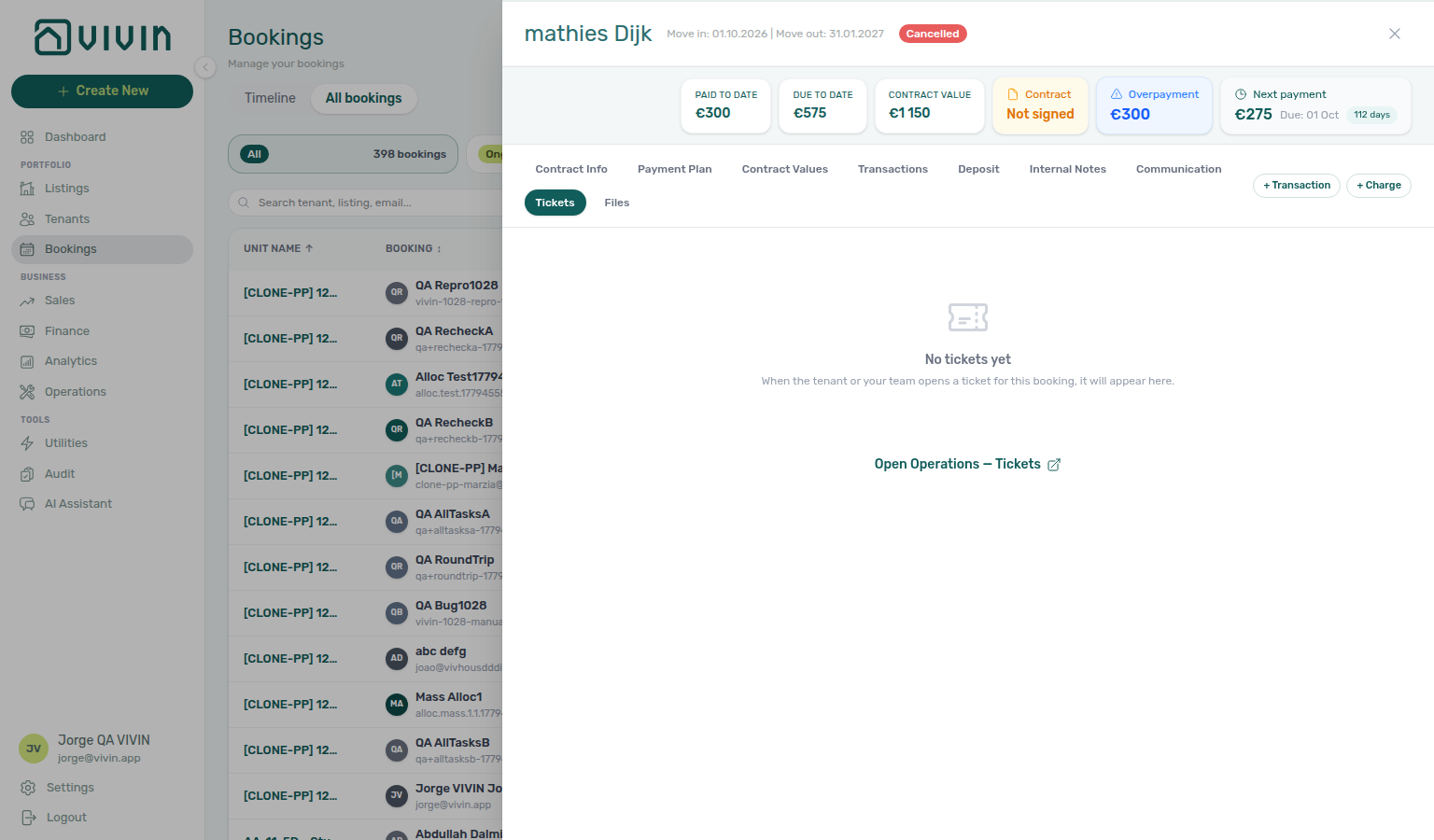Click the Paid to Date card
1434x840 pixels.
[x=726, y=105]
